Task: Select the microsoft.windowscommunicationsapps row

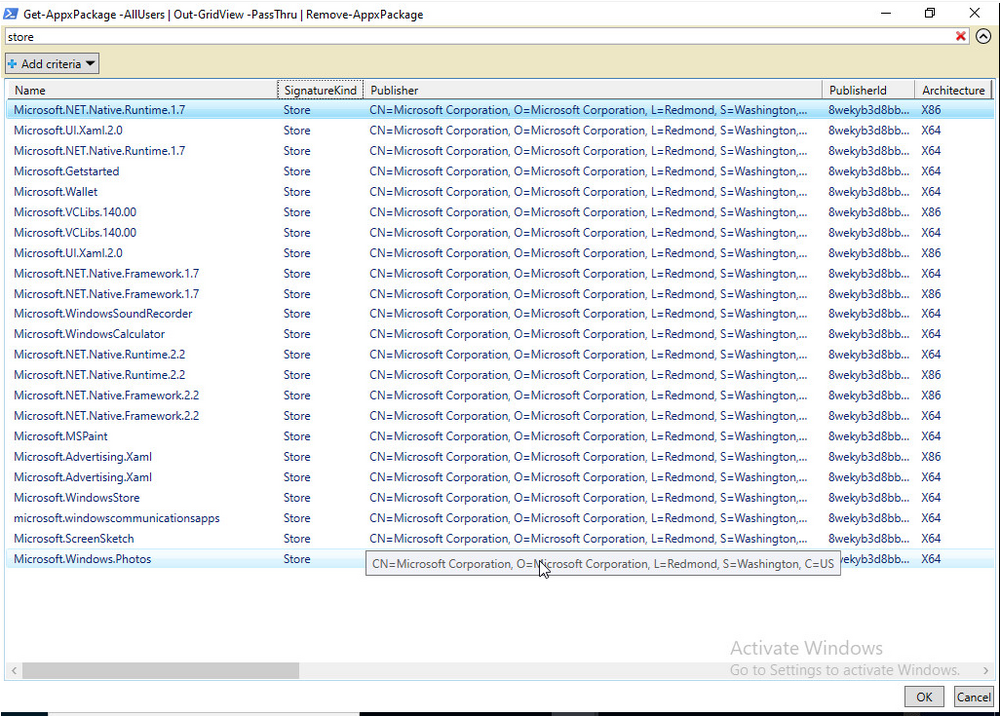Action: (500, 518)
